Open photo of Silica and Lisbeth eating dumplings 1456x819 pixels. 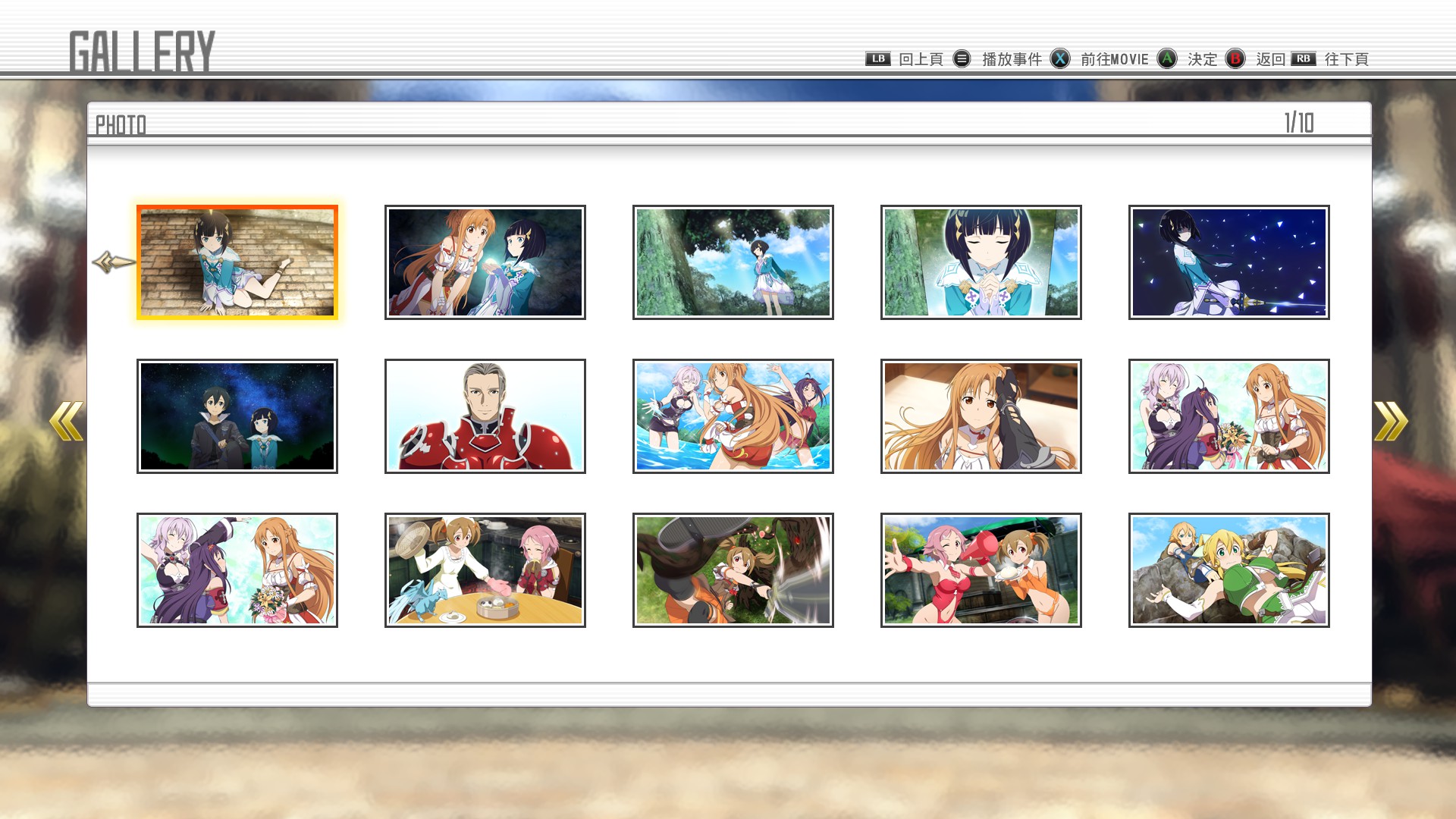pyautogui.click(x=485, y=570)
